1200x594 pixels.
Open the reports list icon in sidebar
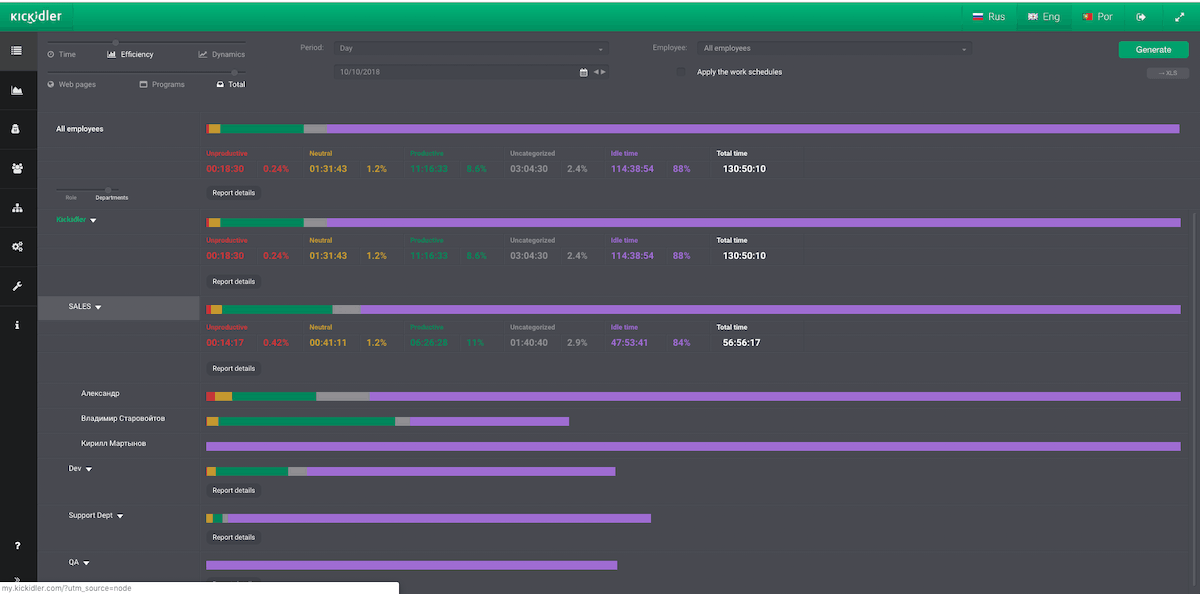(x=17, y=48)
